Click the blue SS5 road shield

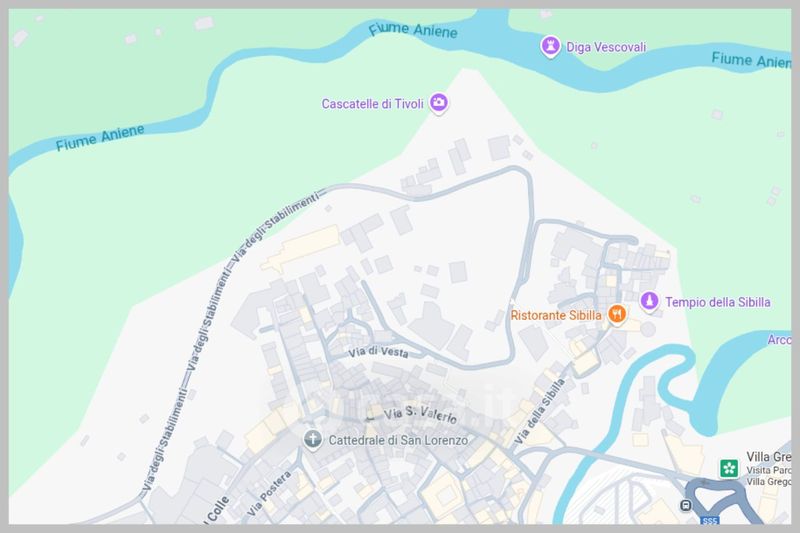click(710, 520)
